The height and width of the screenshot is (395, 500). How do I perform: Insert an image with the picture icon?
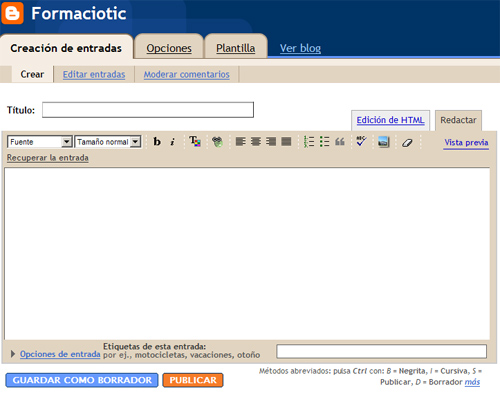384,142
